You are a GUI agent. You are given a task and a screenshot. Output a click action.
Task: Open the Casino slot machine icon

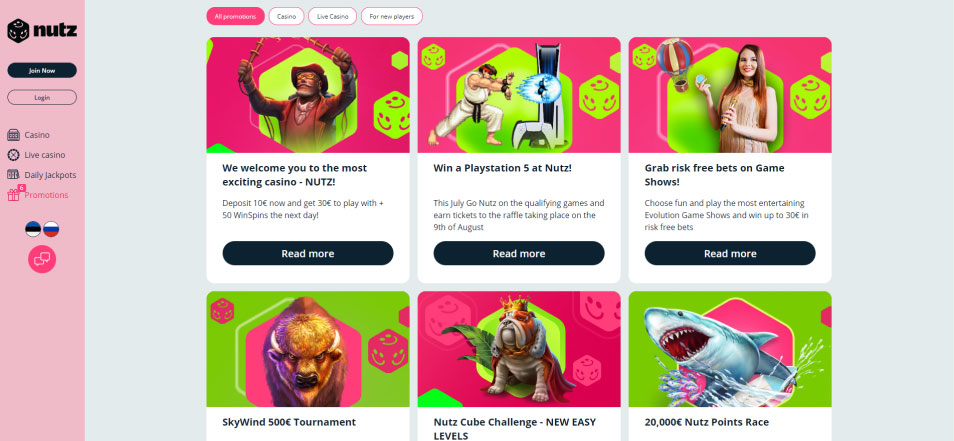(13, 135)
